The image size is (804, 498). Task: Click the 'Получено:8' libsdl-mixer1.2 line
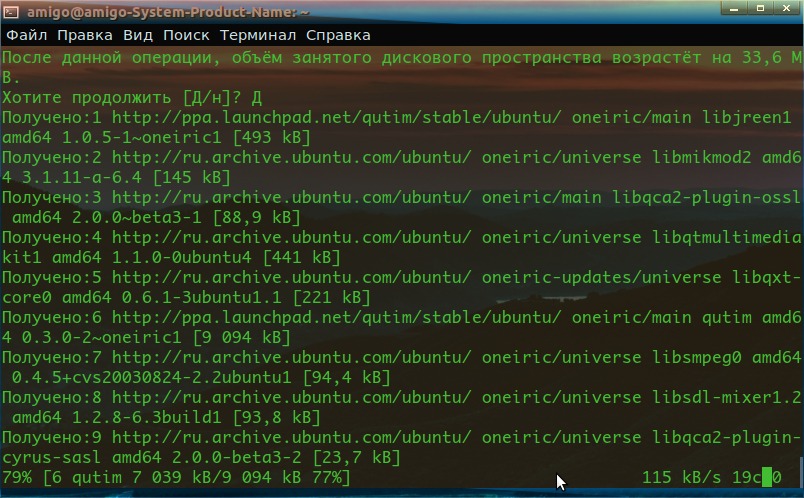pos(402,397)
